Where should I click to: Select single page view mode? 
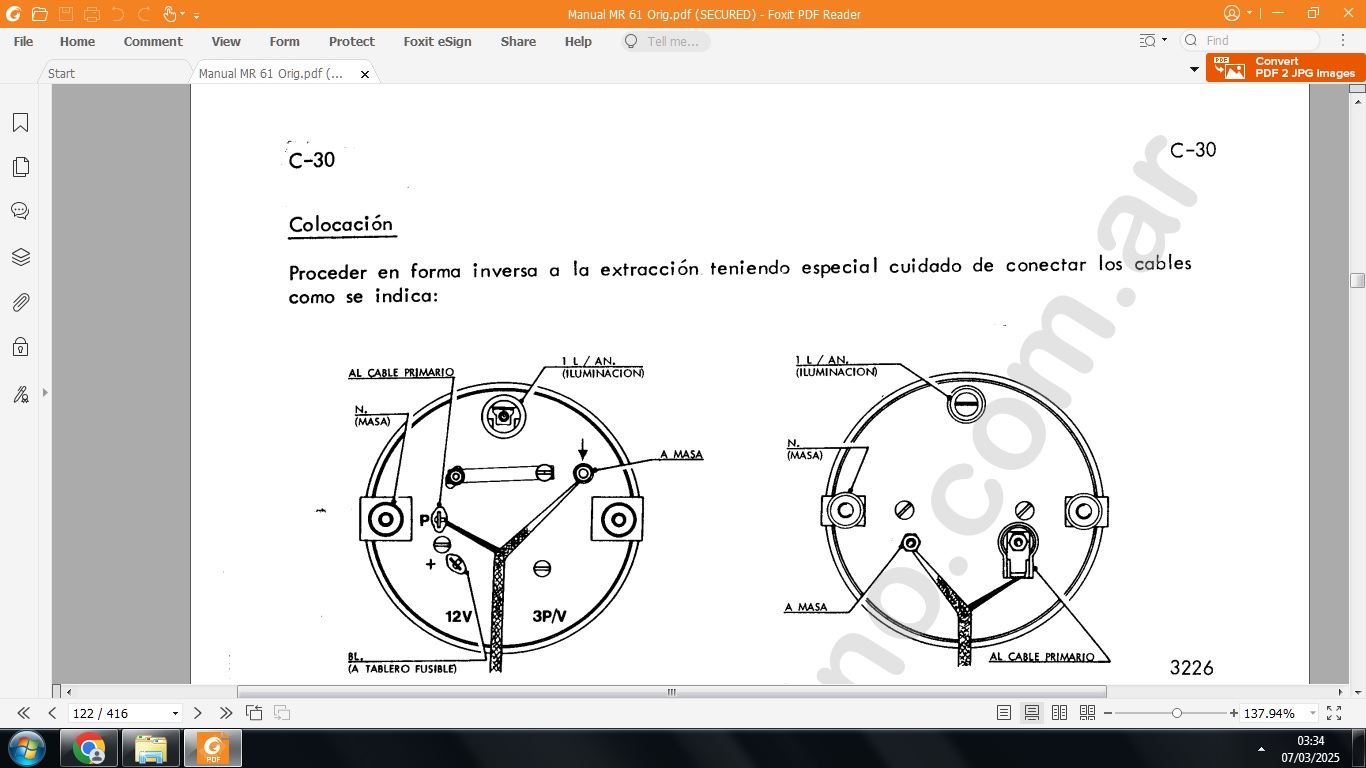[1004, 713]
